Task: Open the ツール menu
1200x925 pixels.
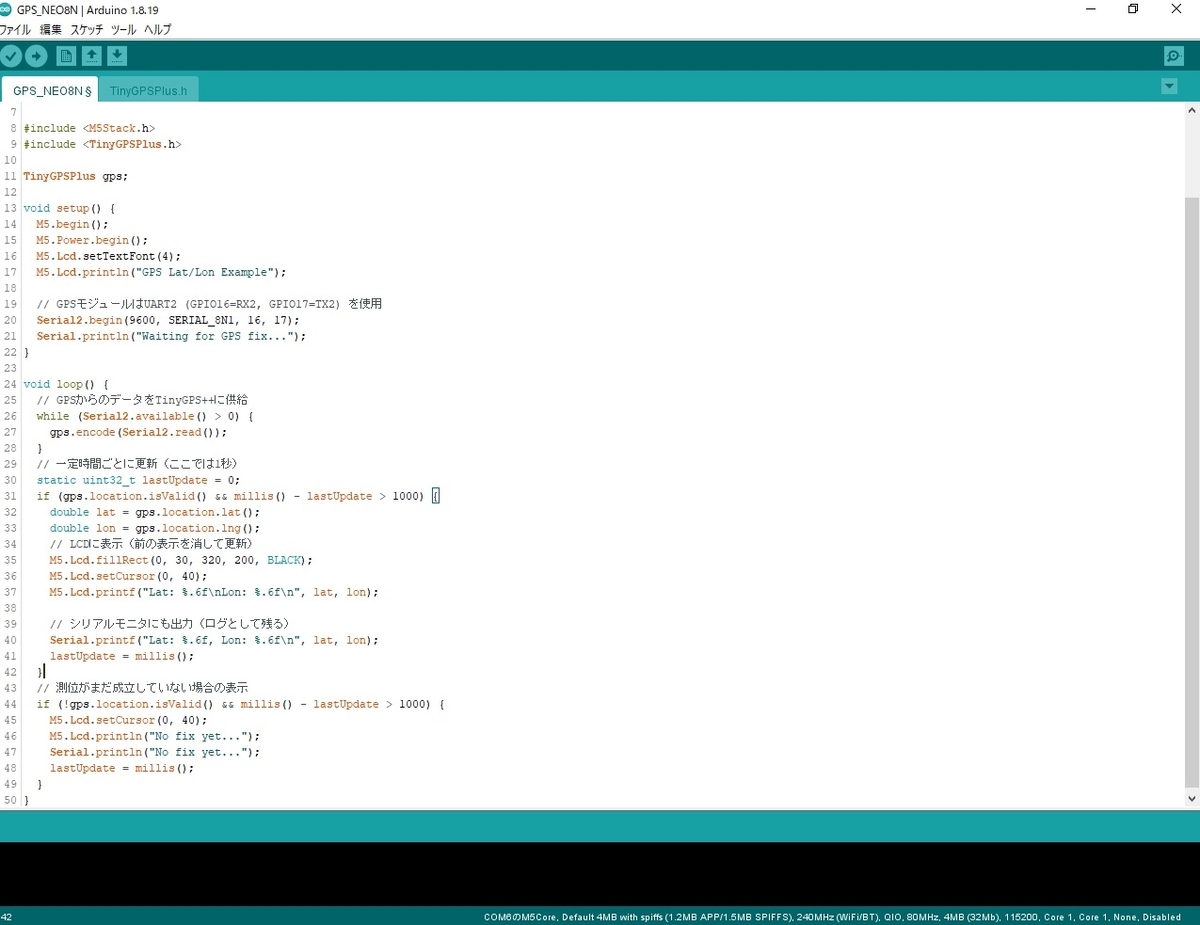Action: (x=123, y=30)
